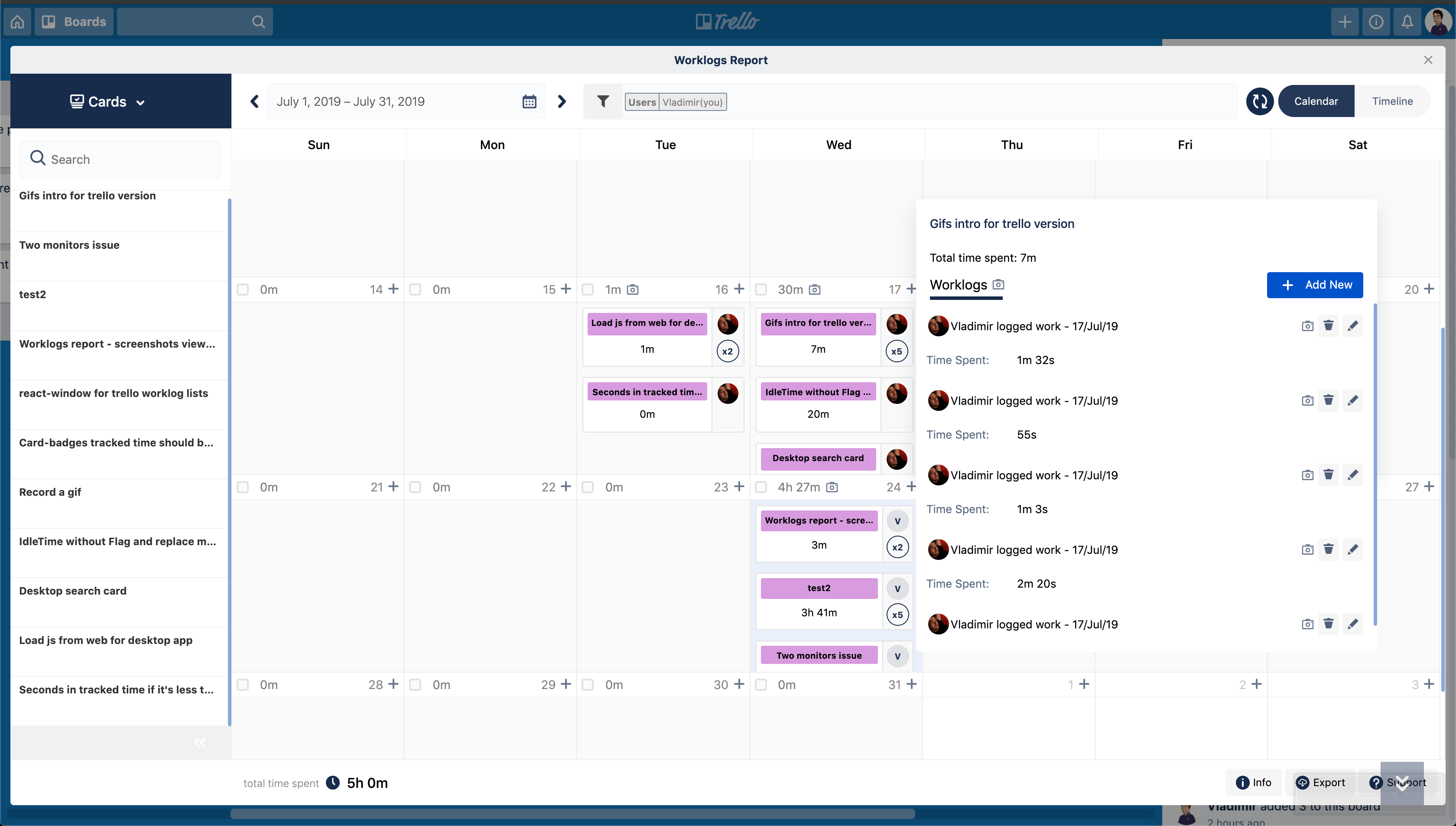This screenshot has height=826, width=1456.
Task: Select the July 29 checkbox
Action: (415, 685)
